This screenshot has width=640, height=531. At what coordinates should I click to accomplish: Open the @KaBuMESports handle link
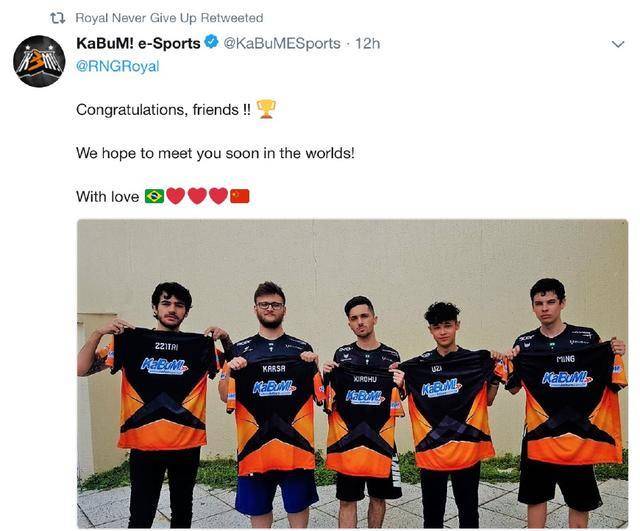click(x=282, y=43)
